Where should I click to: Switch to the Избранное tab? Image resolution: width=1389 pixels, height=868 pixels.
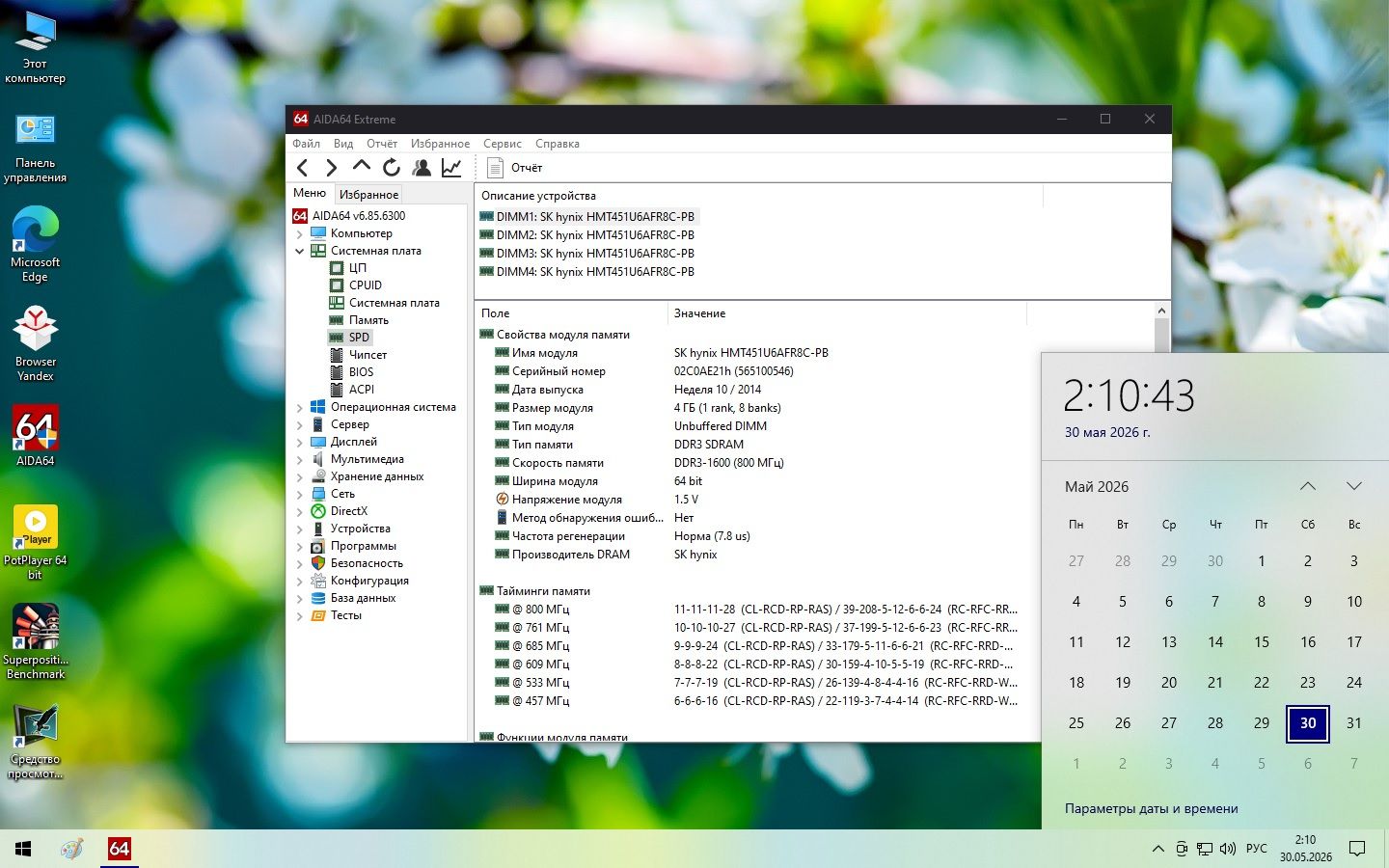368,194
